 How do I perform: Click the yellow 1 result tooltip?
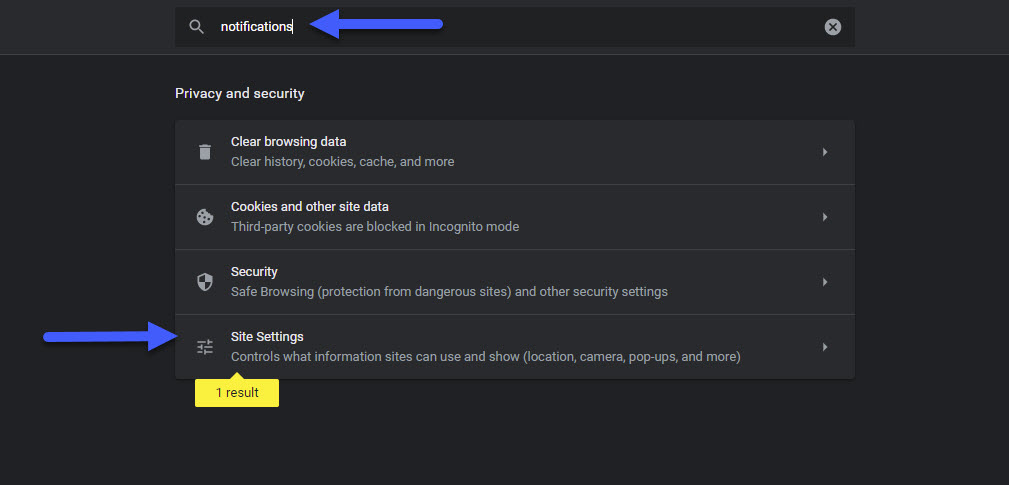pyautogui.click(x=237, y=392)
